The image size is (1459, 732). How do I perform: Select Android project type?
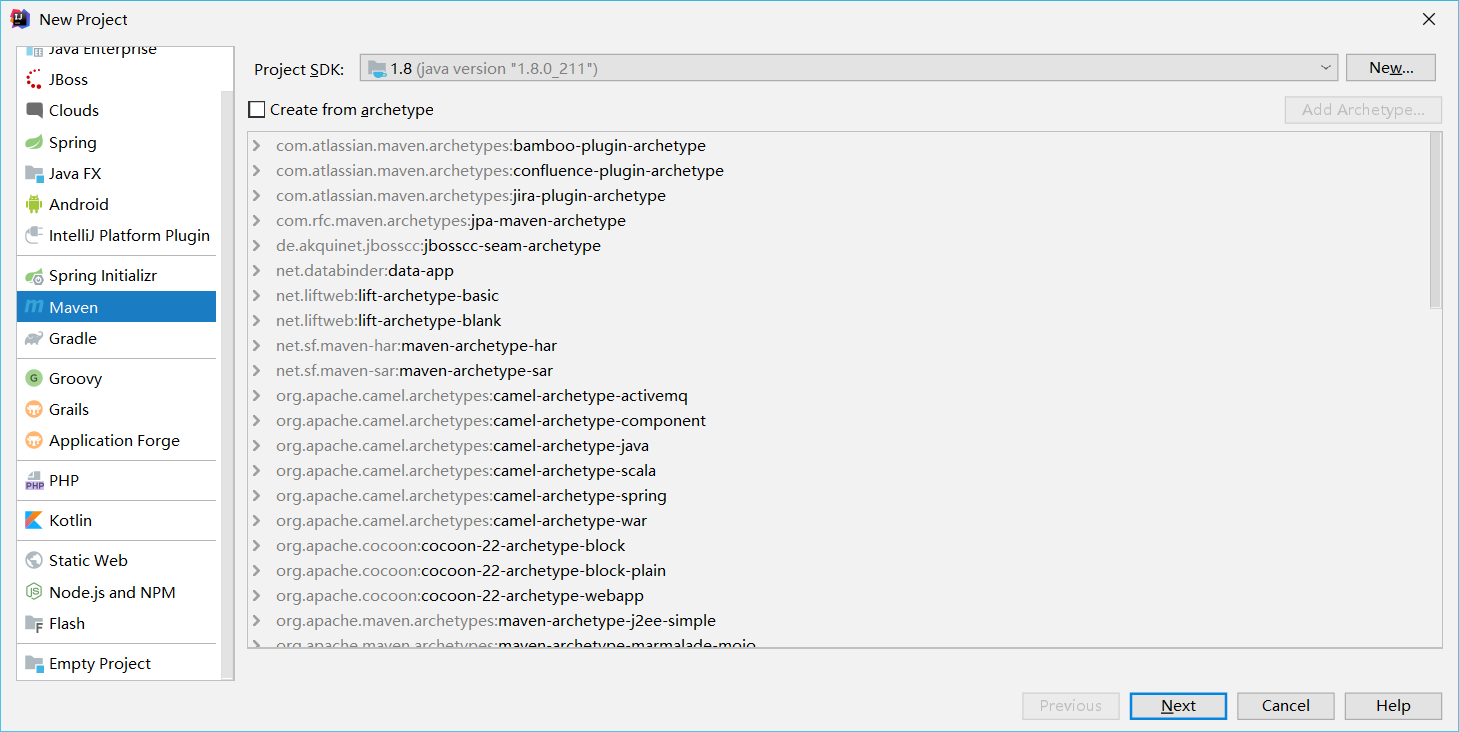pyautogui.click(x=116, y=205)
